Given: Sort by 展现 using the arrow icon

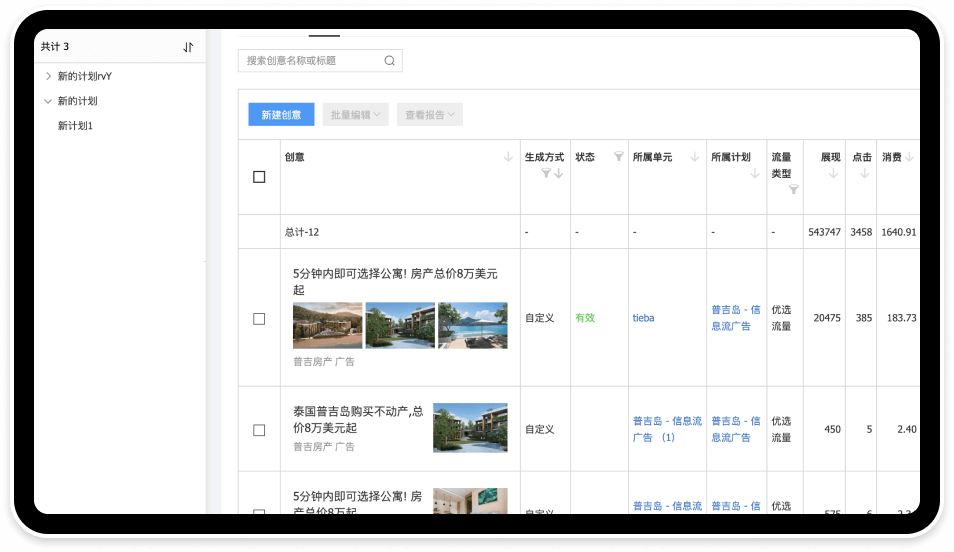Looking at the screenshot, I should 833,174.
